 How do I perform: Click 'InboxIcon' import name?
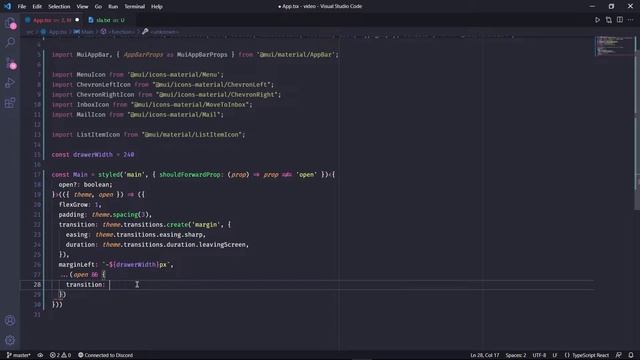click(x=93, y=104)
